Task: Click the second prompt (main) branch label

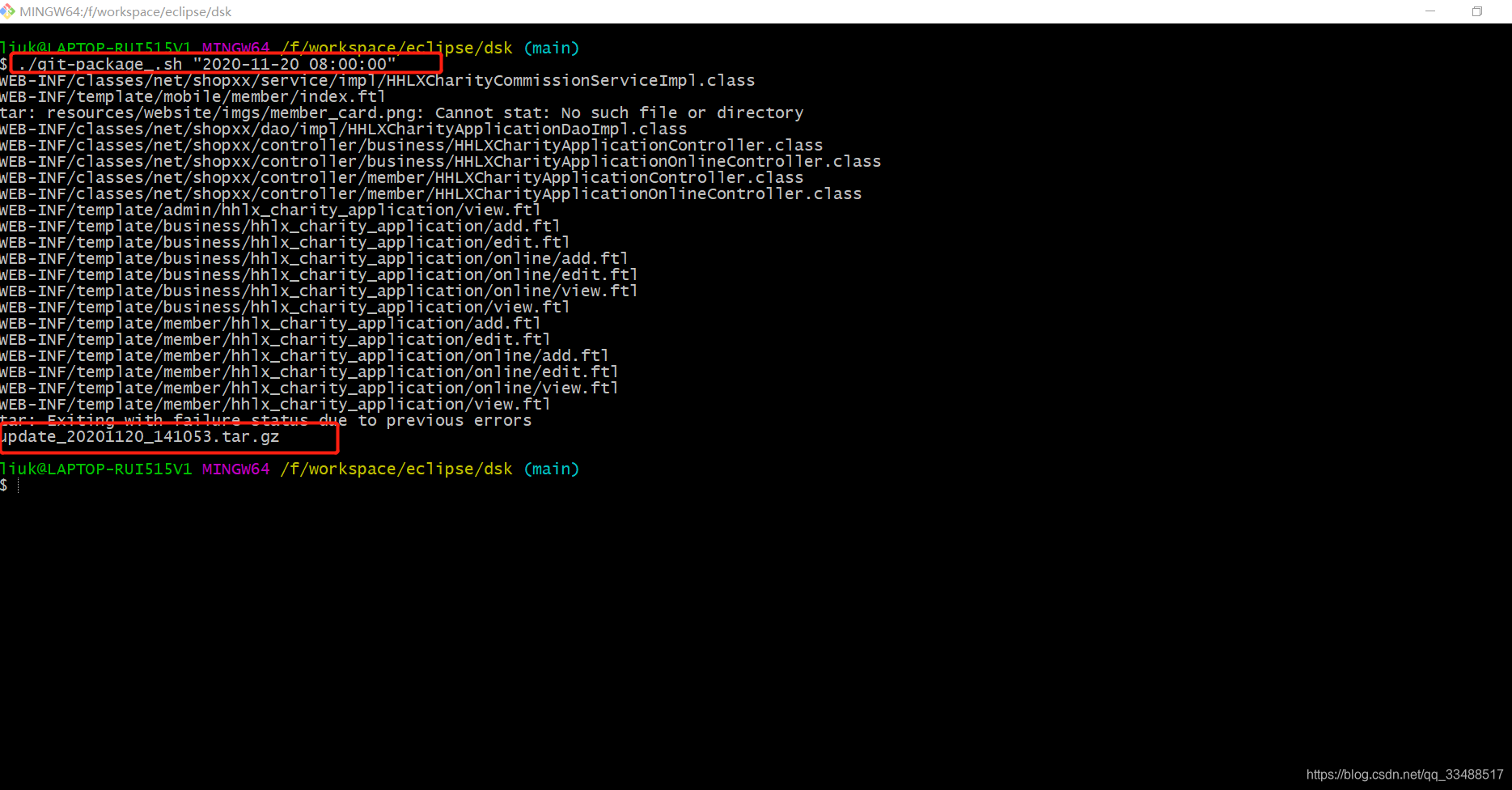Action: [552, 469]
